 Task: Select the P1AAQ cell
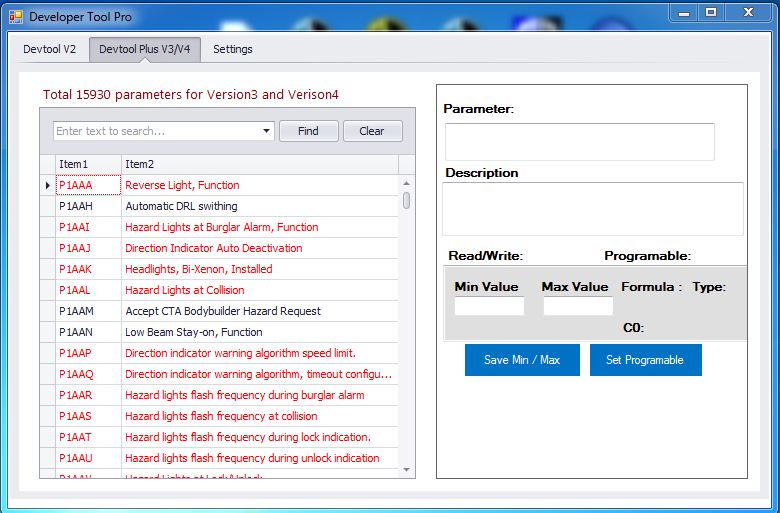[88, 374]
